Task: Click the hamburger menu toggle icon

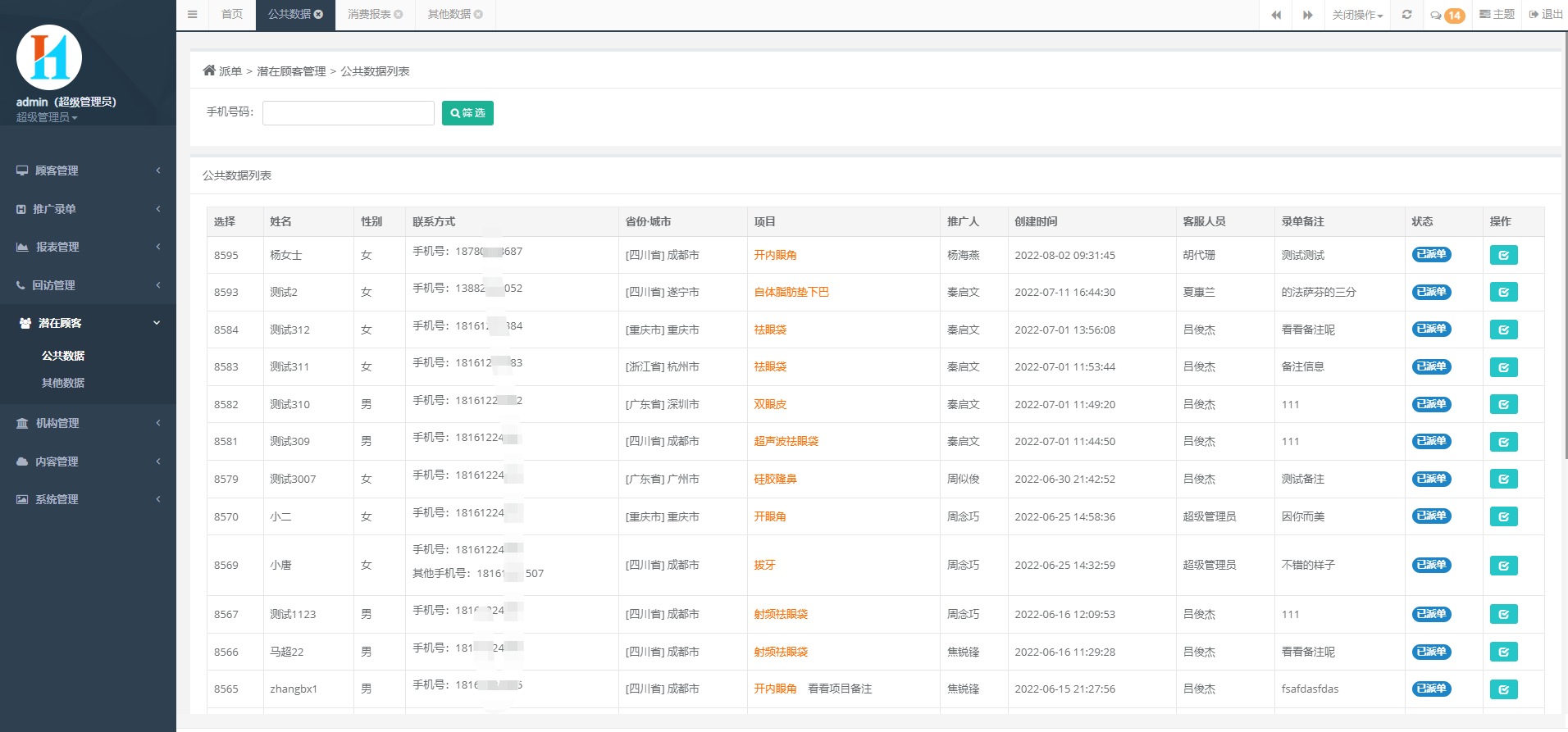Action: 192,15
